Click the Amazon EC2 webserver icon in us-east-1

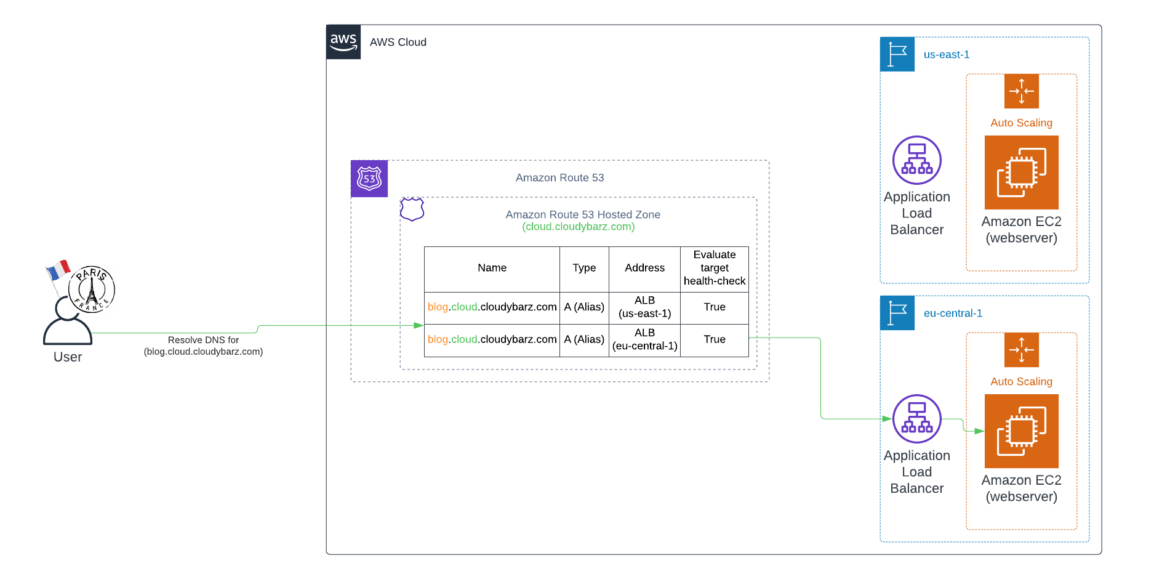1021,172
